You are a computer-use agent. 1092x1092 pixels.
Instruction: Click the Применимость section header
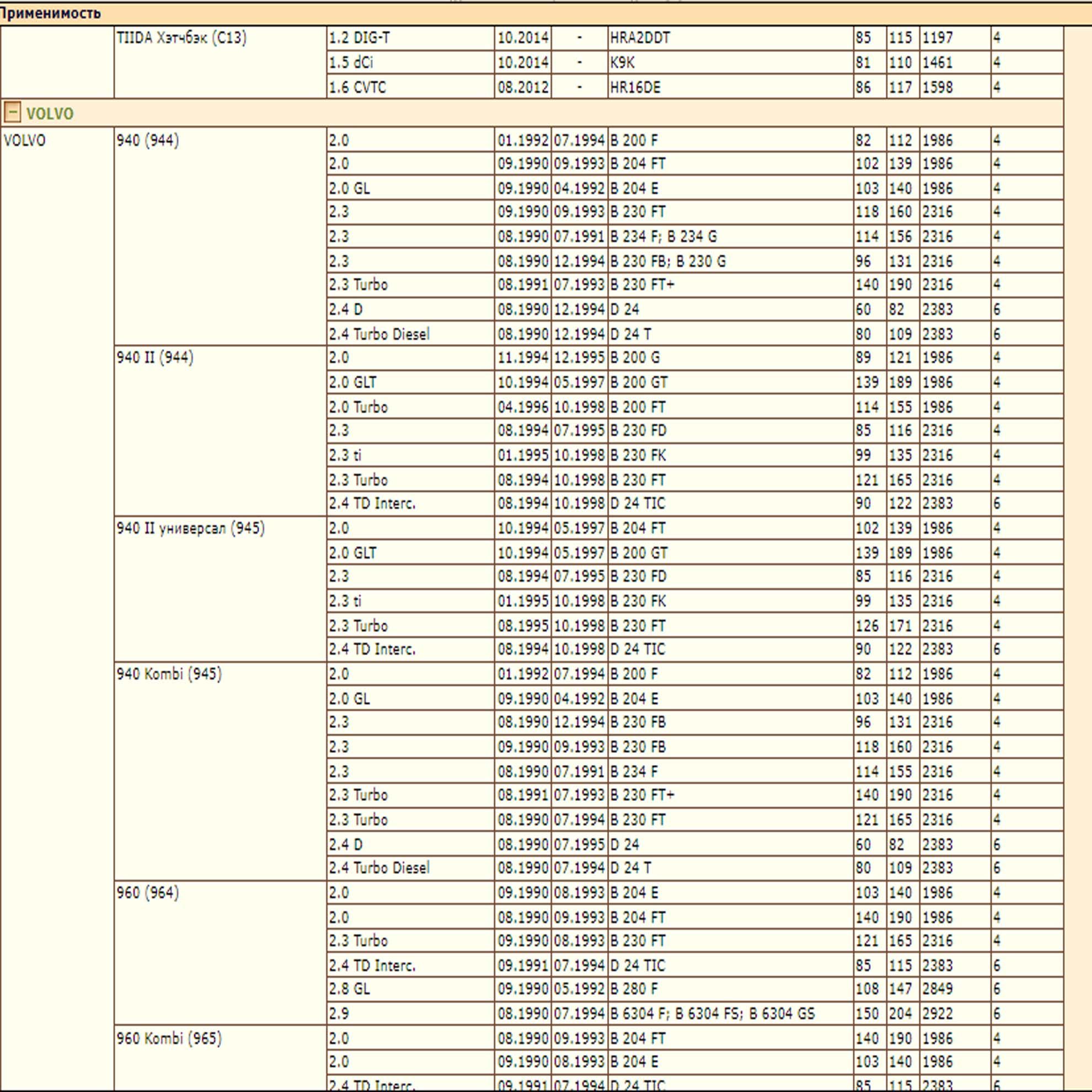[51, 13]
